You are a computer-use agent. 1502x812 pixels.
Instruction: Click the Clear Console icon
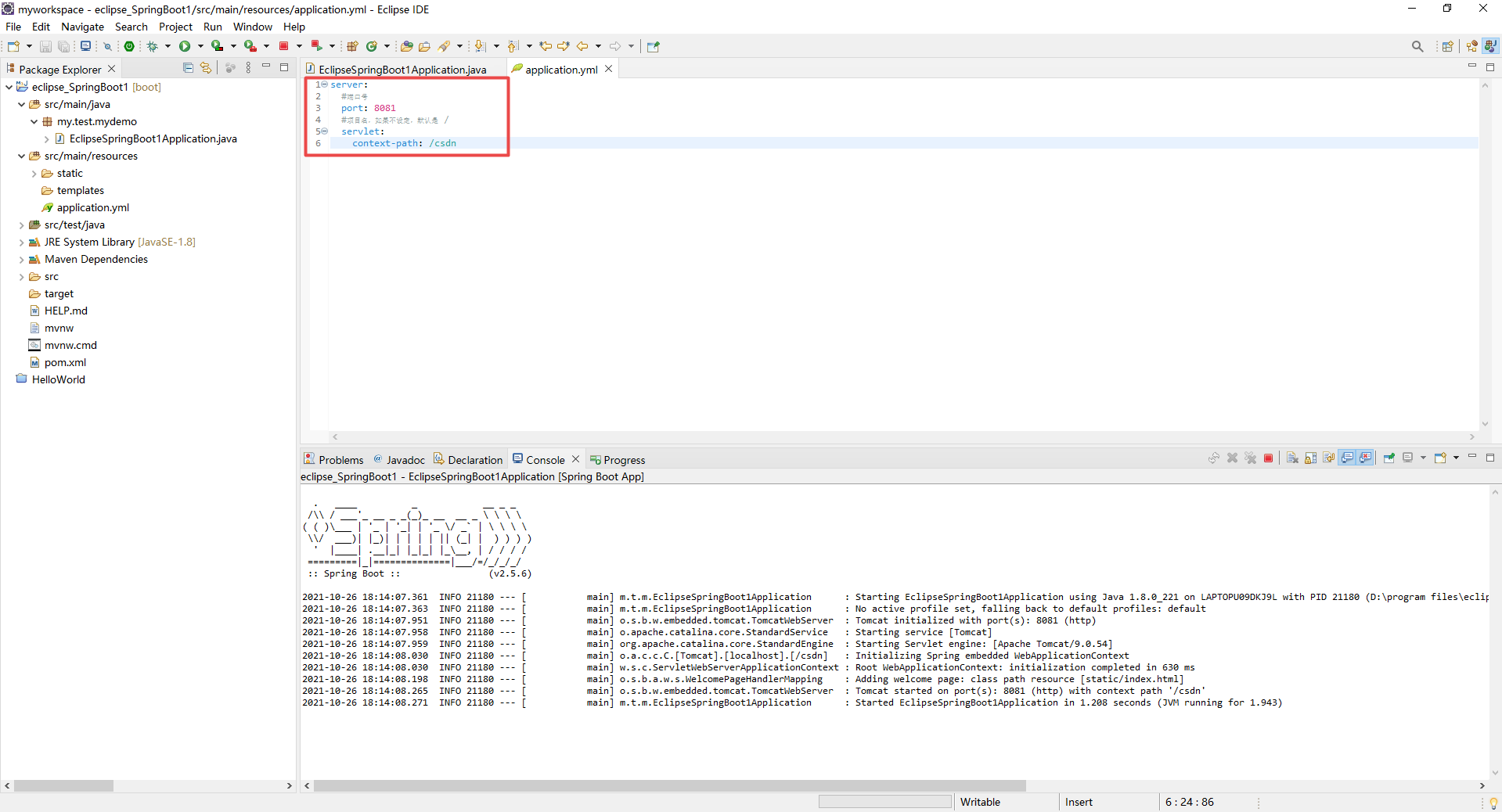[x=1292, y=458]
